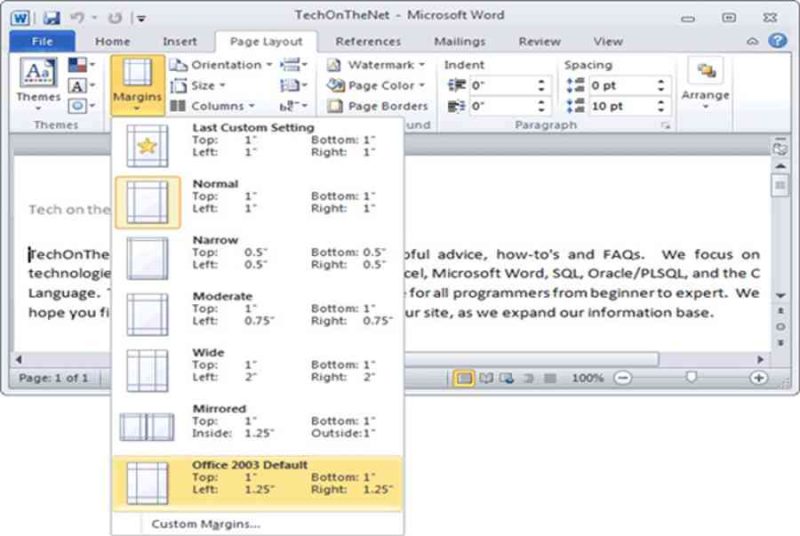
Task: Click Draft view icon in status bar
Action: point(550,378)
